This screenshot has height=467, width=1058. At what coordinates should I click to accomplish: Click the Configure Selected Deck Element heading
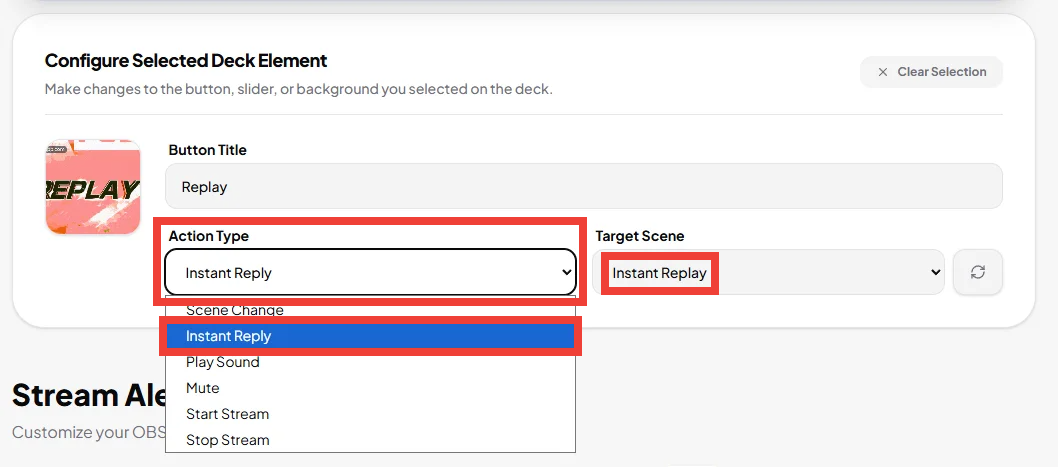[x=186, y=61]
